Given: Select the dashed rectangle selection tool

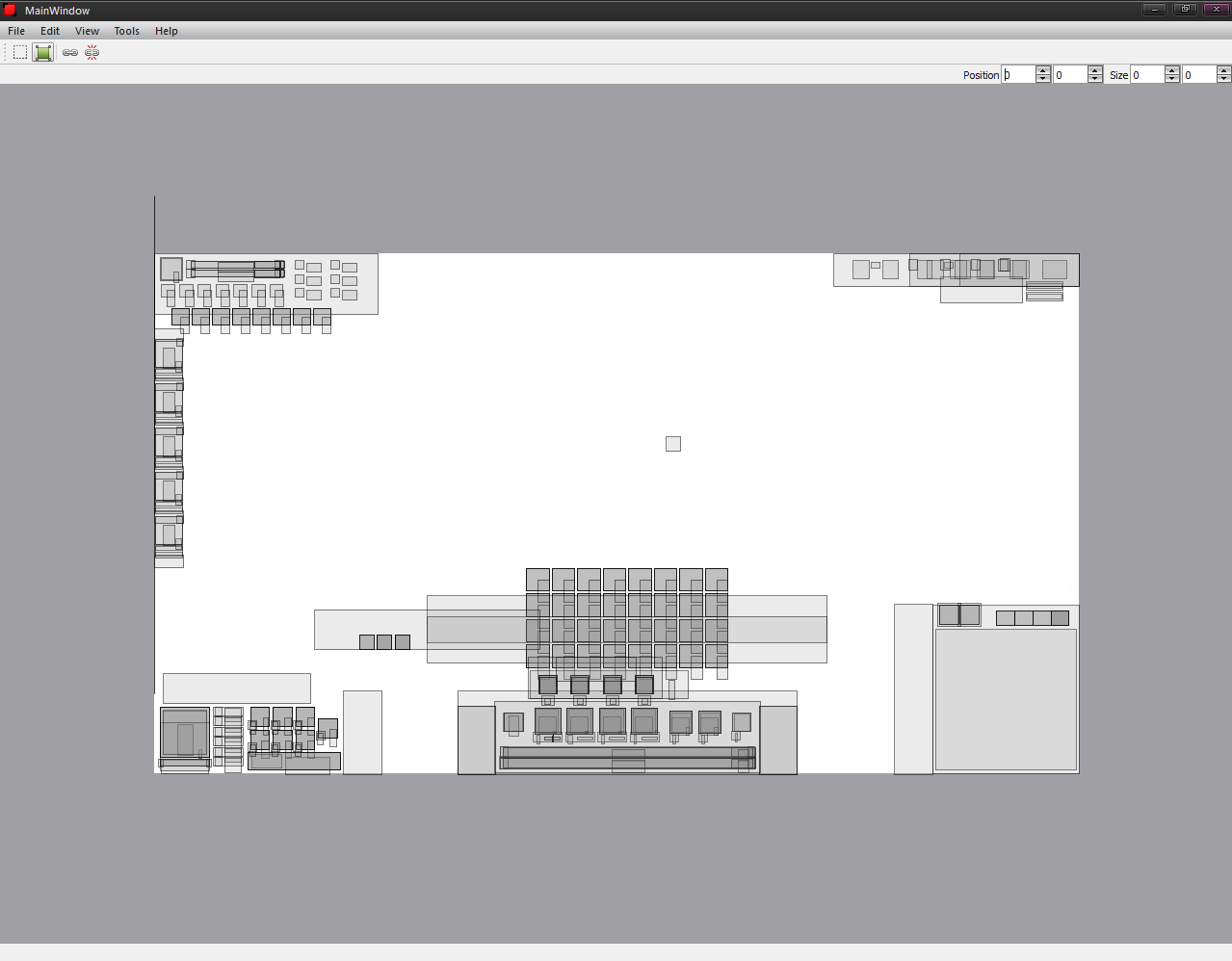Looking at the screenshot, I should click(x=20, y=52).
